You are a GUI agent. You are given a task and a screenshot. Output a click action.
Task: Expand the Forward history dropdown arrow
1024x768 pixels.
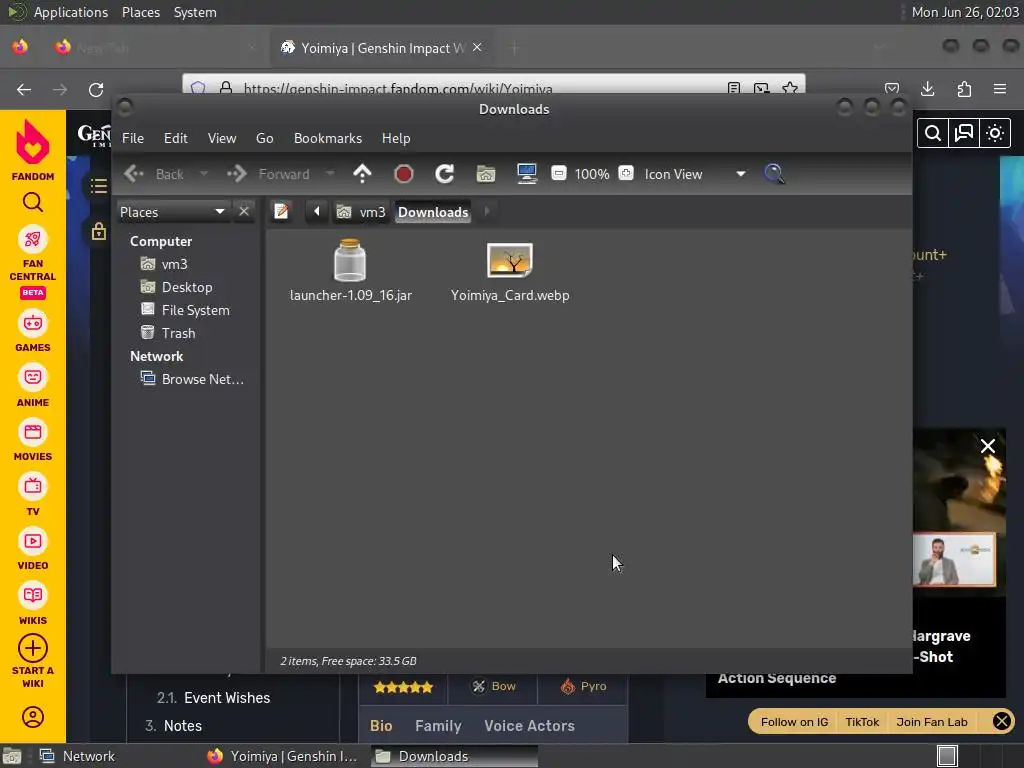pos(330,174)
